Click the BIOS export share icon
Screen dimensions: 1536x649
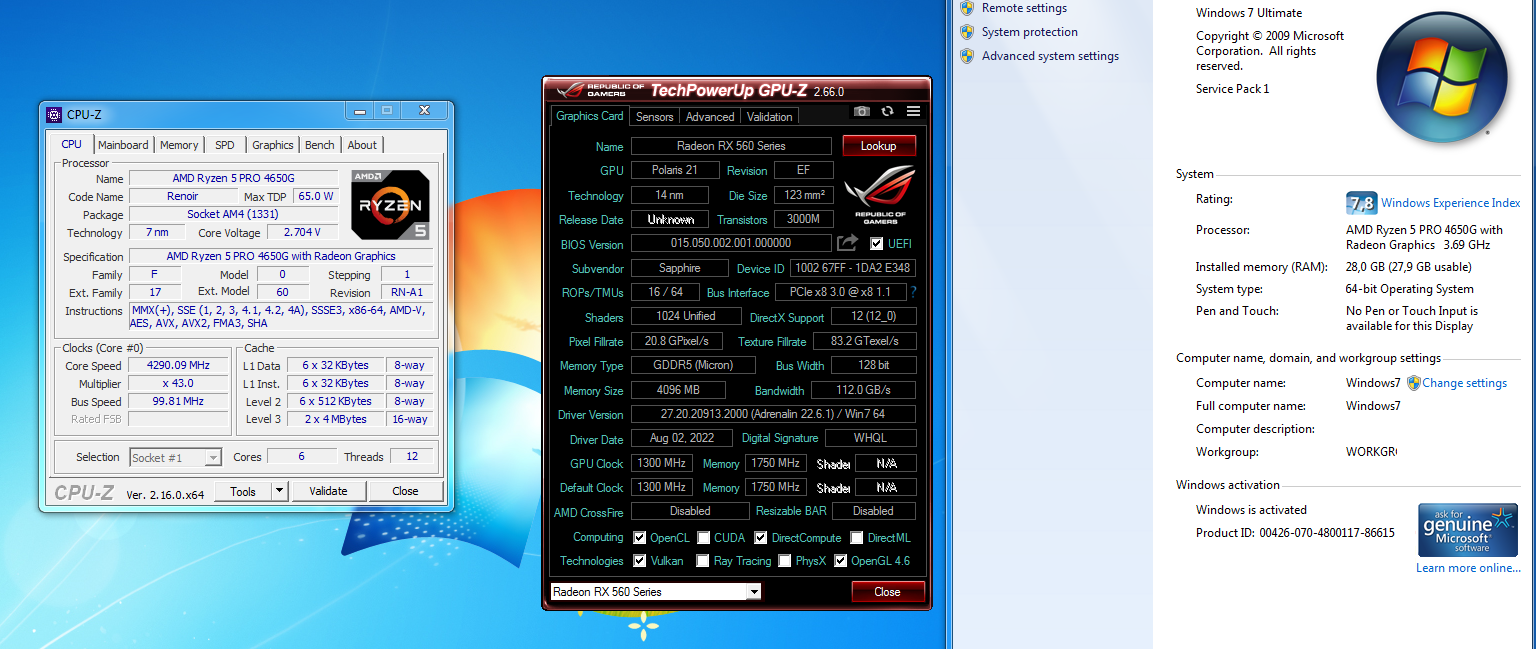[x=847, y=243]
